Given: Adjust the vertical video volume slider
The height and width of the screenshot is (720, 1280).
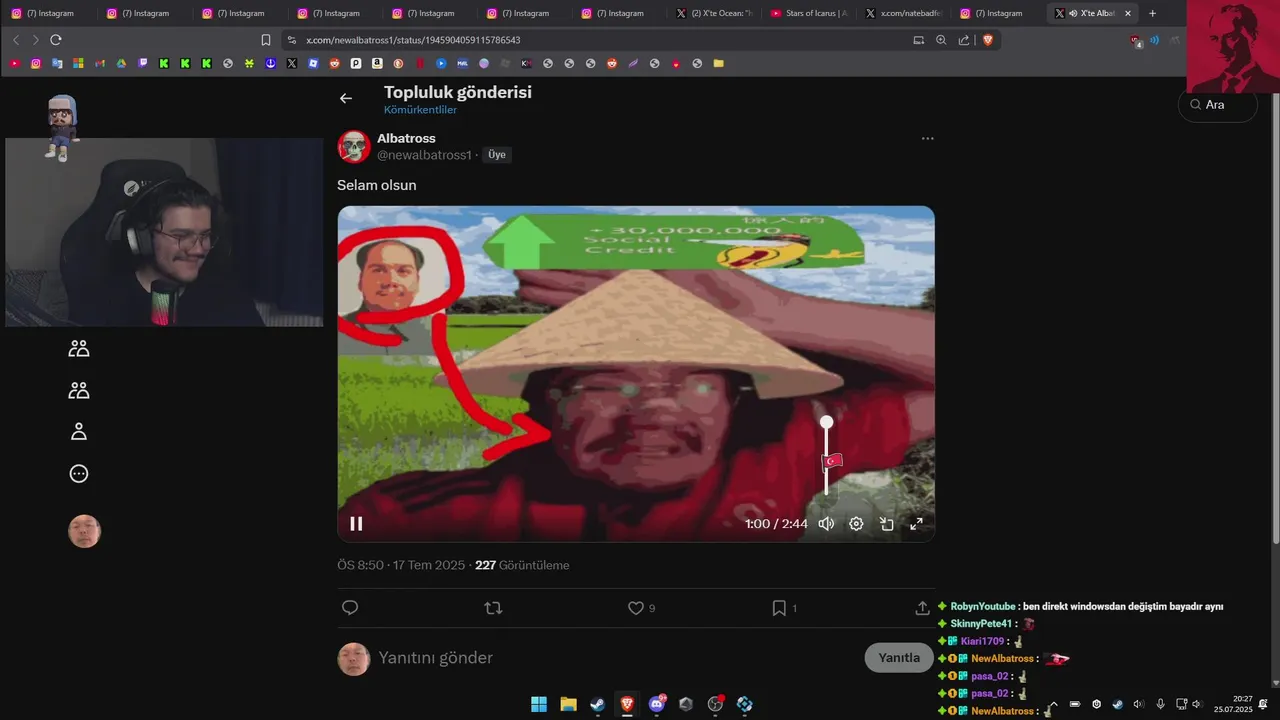Looking at the screenshot, I should (826, 456).
